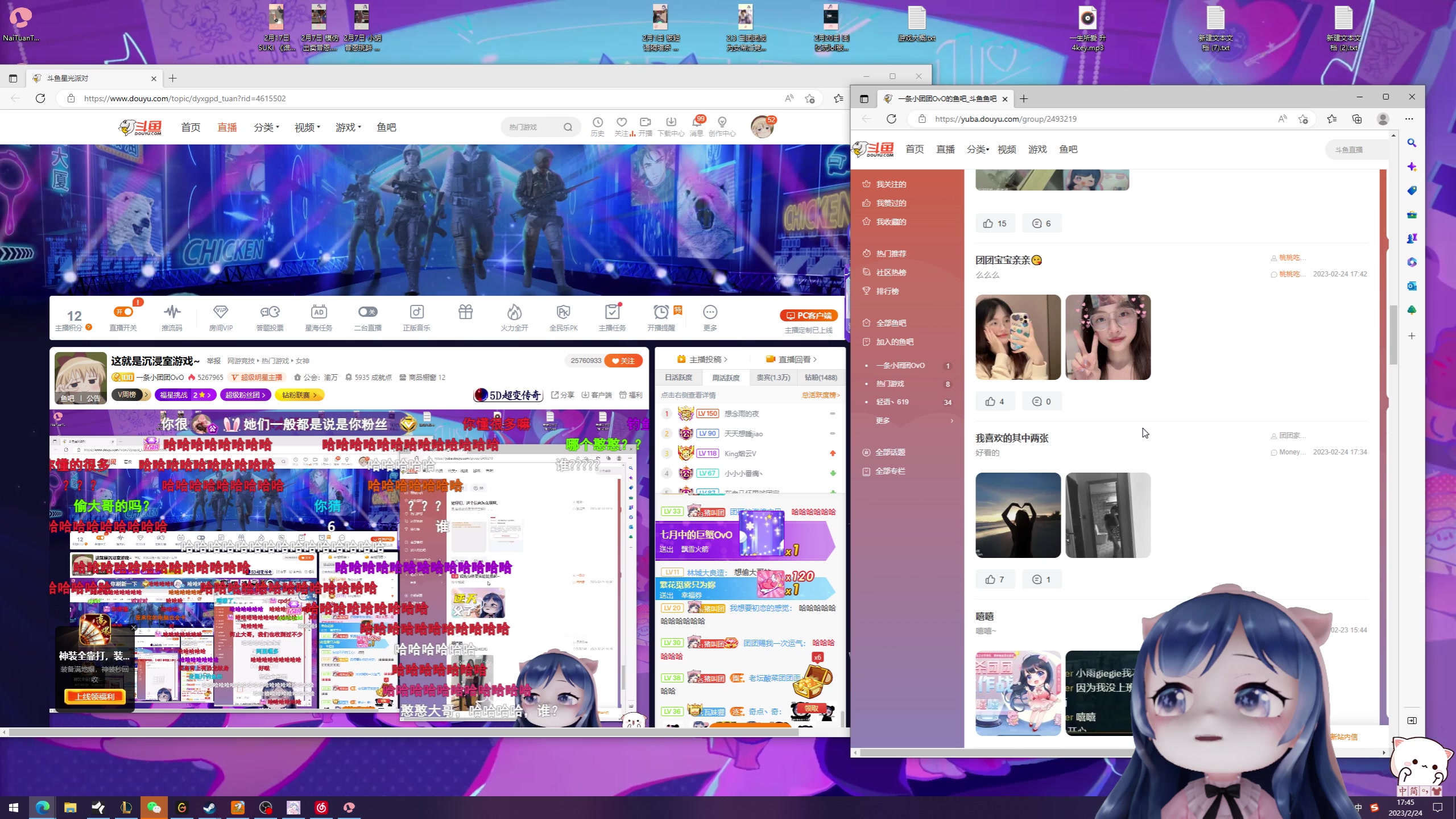Image resolution: width=1456 pixels, height=819 pixels.
Task: Click the 关注 follow heart button
Action: [x=623, y=361]
